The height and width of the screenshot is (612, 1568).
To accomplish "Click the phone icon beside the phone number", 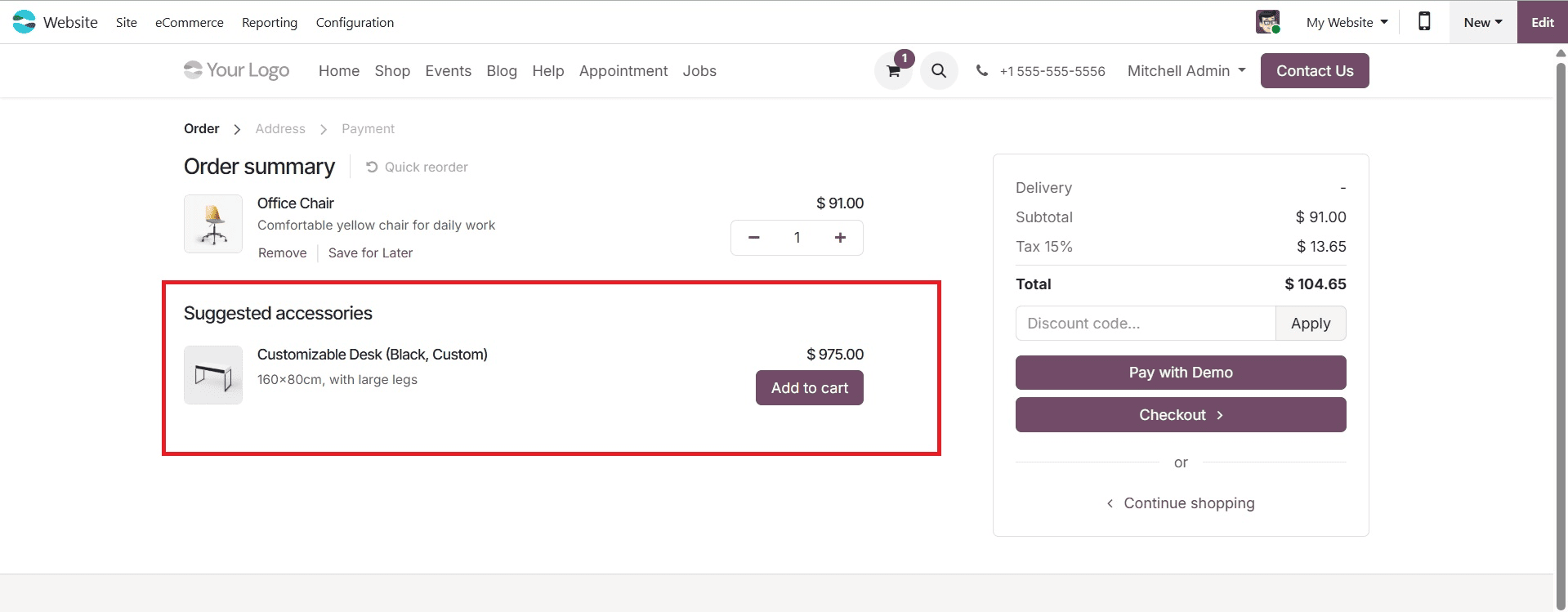I will pyautogui.click(x=981, y=71).
